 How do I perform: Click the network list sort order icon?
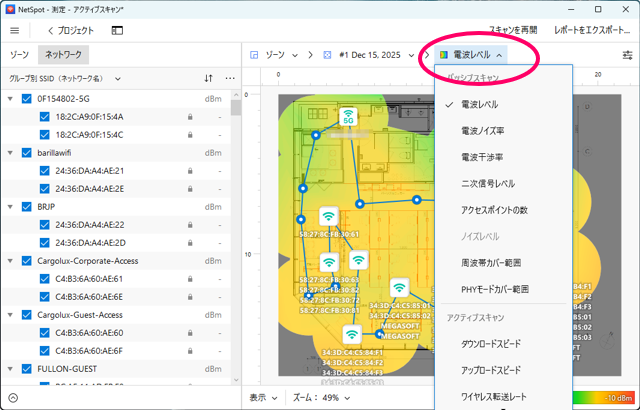(x=208, y=77)
